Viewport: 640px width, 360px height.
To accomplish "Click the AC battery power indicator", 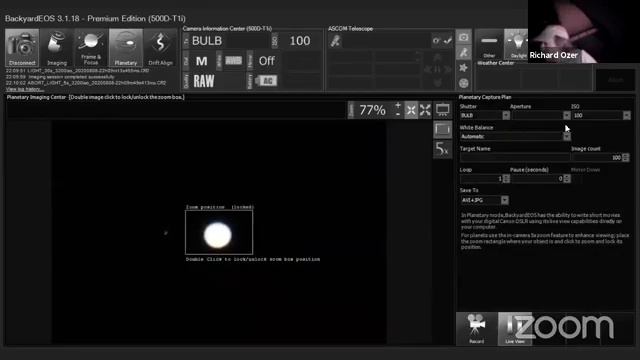I will point(266,81).
